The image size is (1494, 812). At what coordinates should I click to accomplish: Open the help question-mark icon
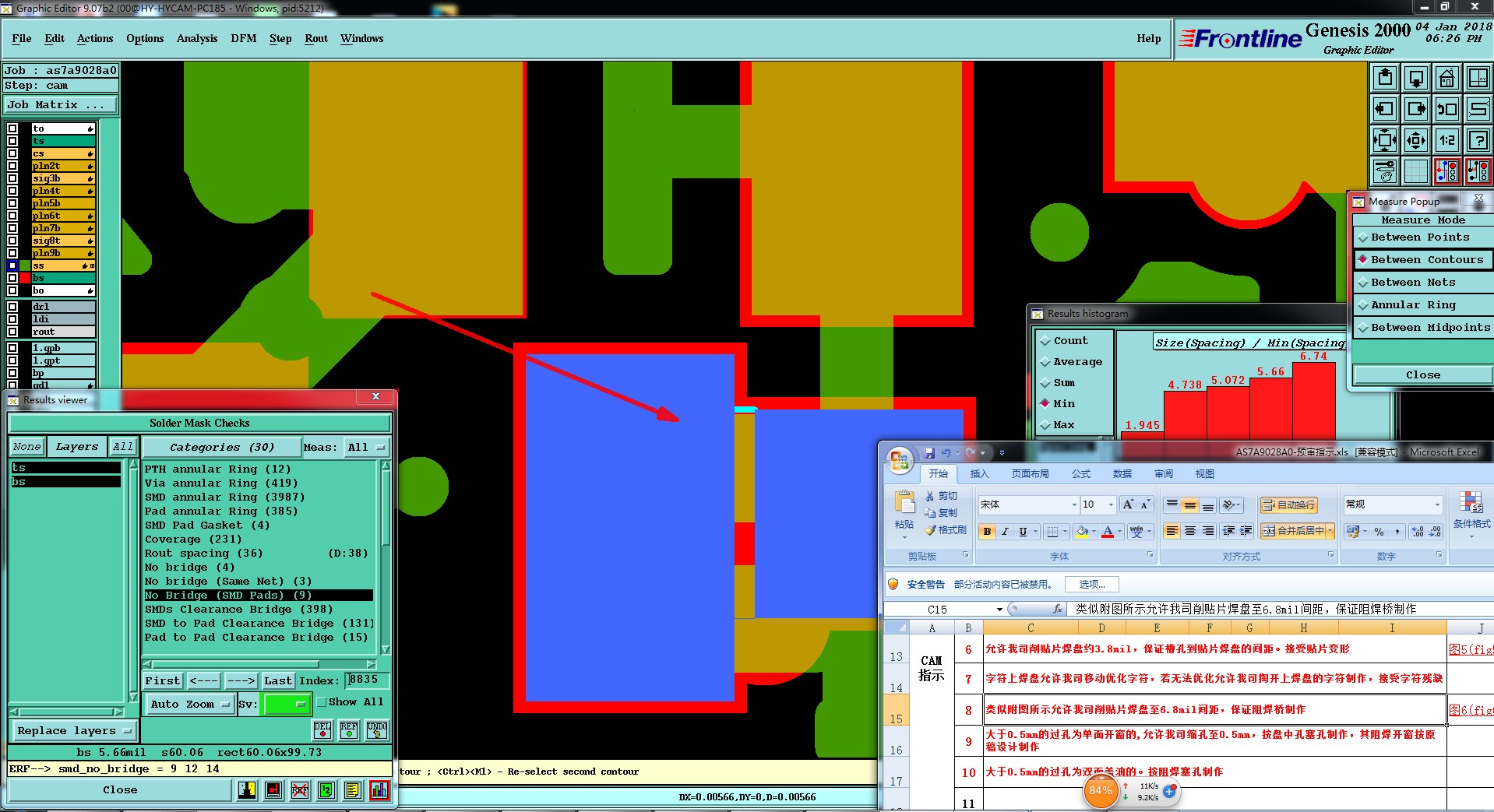[x=1478, y=140]
